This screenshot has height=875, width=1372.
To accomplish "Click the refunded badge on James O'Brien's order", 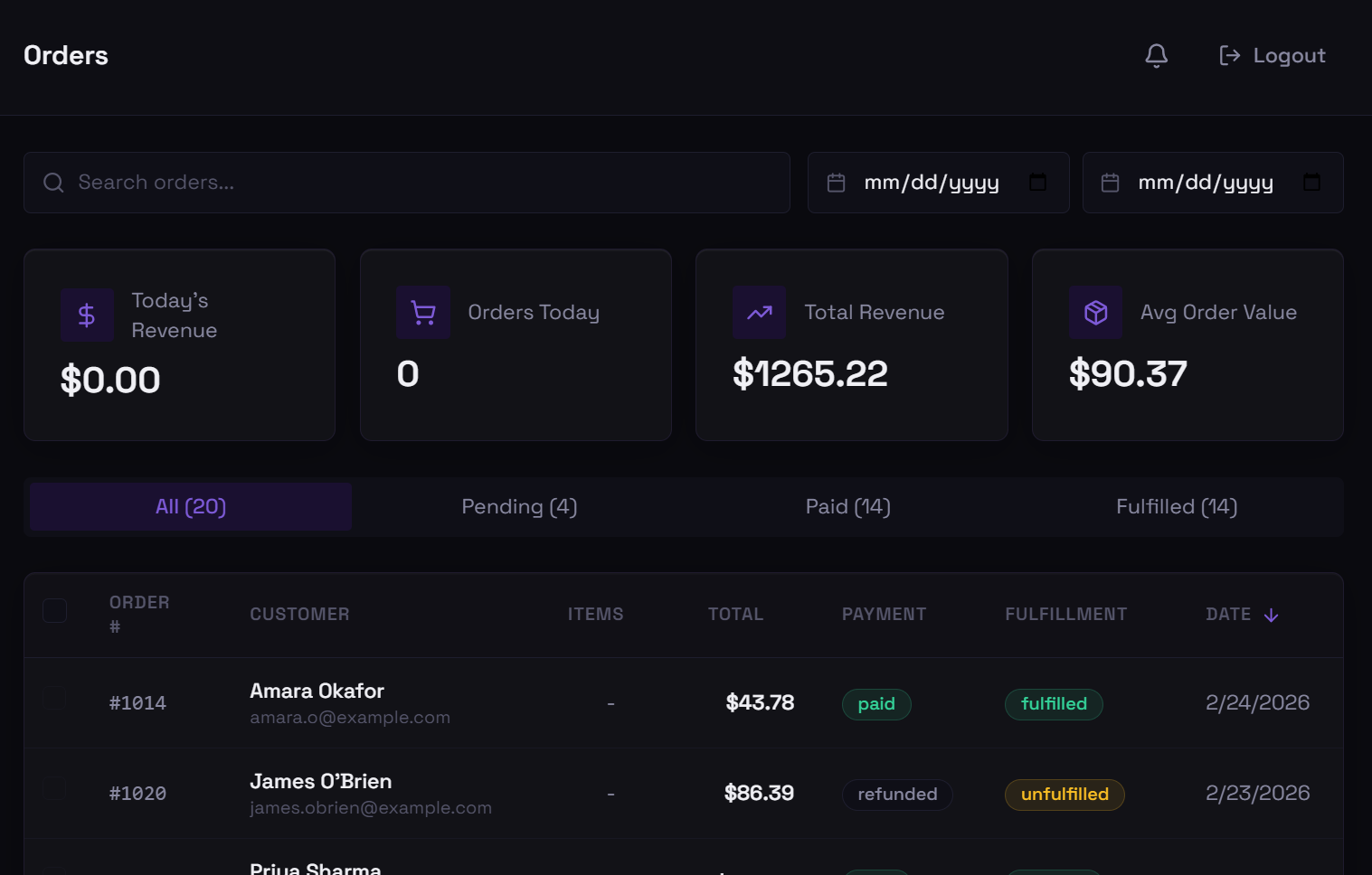I will [897, 794].
